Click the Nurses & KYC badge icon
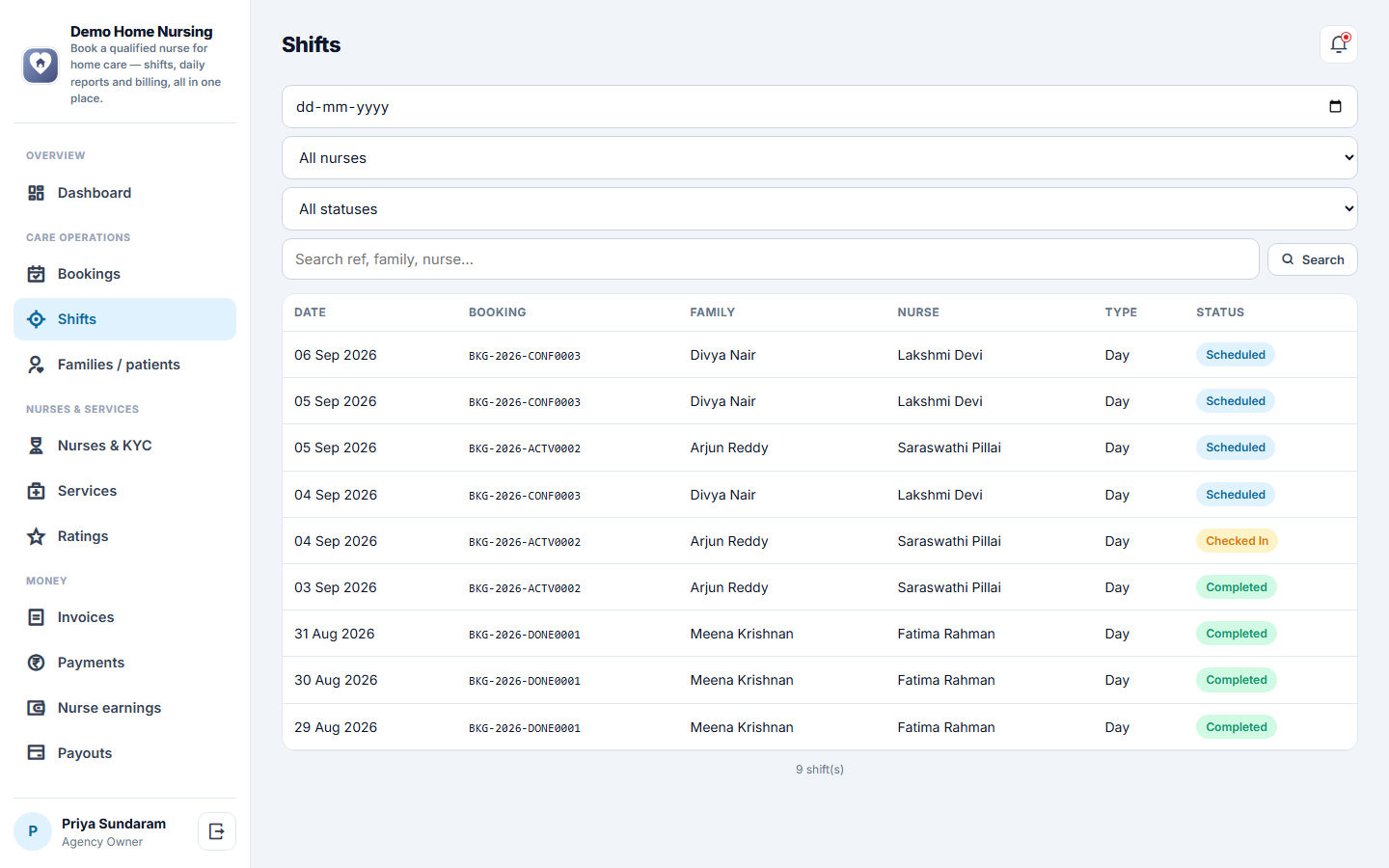Image resolution: width=1389 pixels, height=868 pixels. [x=37, y=446]
